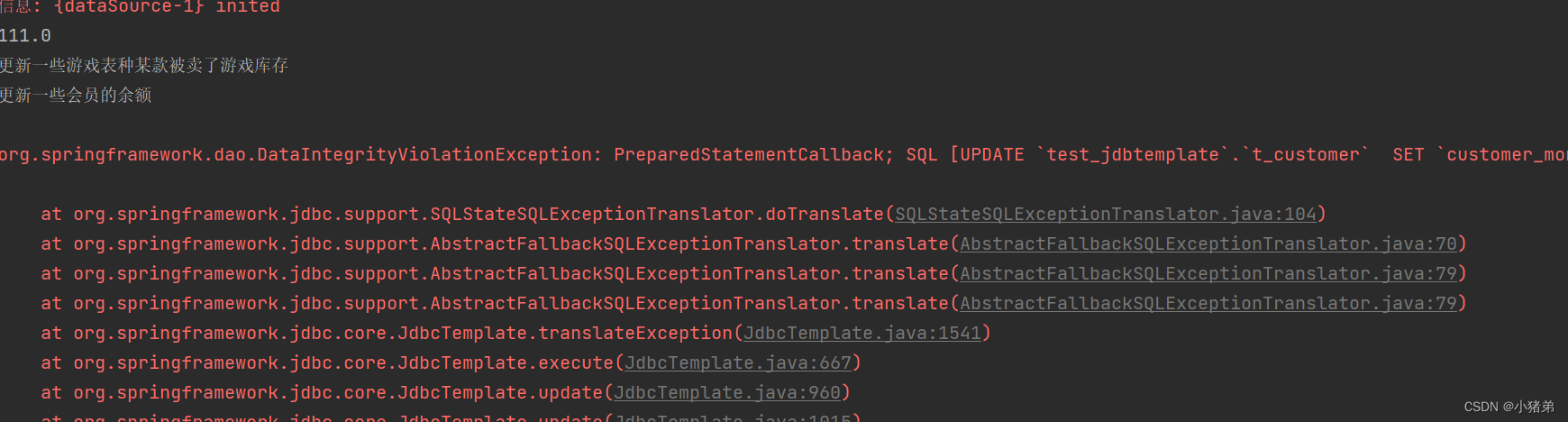Click the CSDN @小猪弟 watermark

[1509, 407]
